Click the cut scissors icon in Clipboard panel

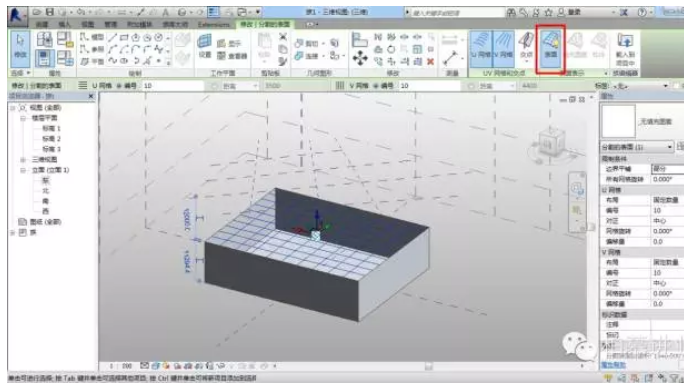coord(283,37)
